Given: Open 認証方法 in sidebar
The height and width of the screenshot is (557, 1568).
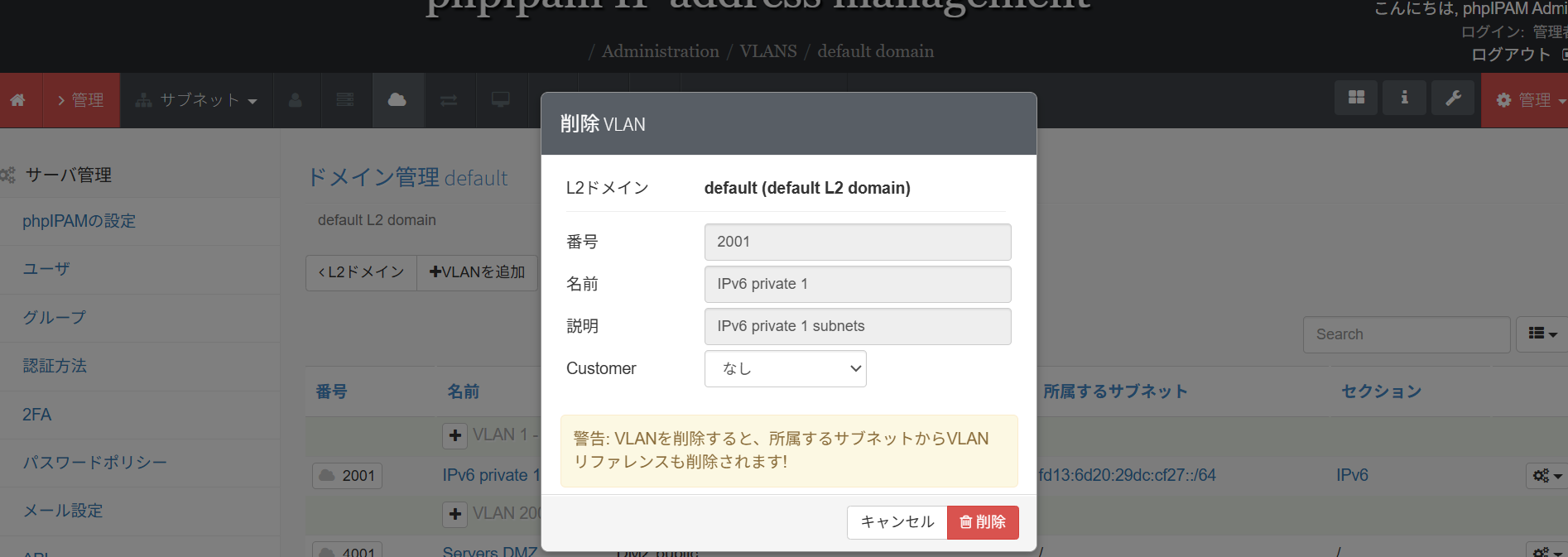Looking at the screenshot, I should coord(55,366).
